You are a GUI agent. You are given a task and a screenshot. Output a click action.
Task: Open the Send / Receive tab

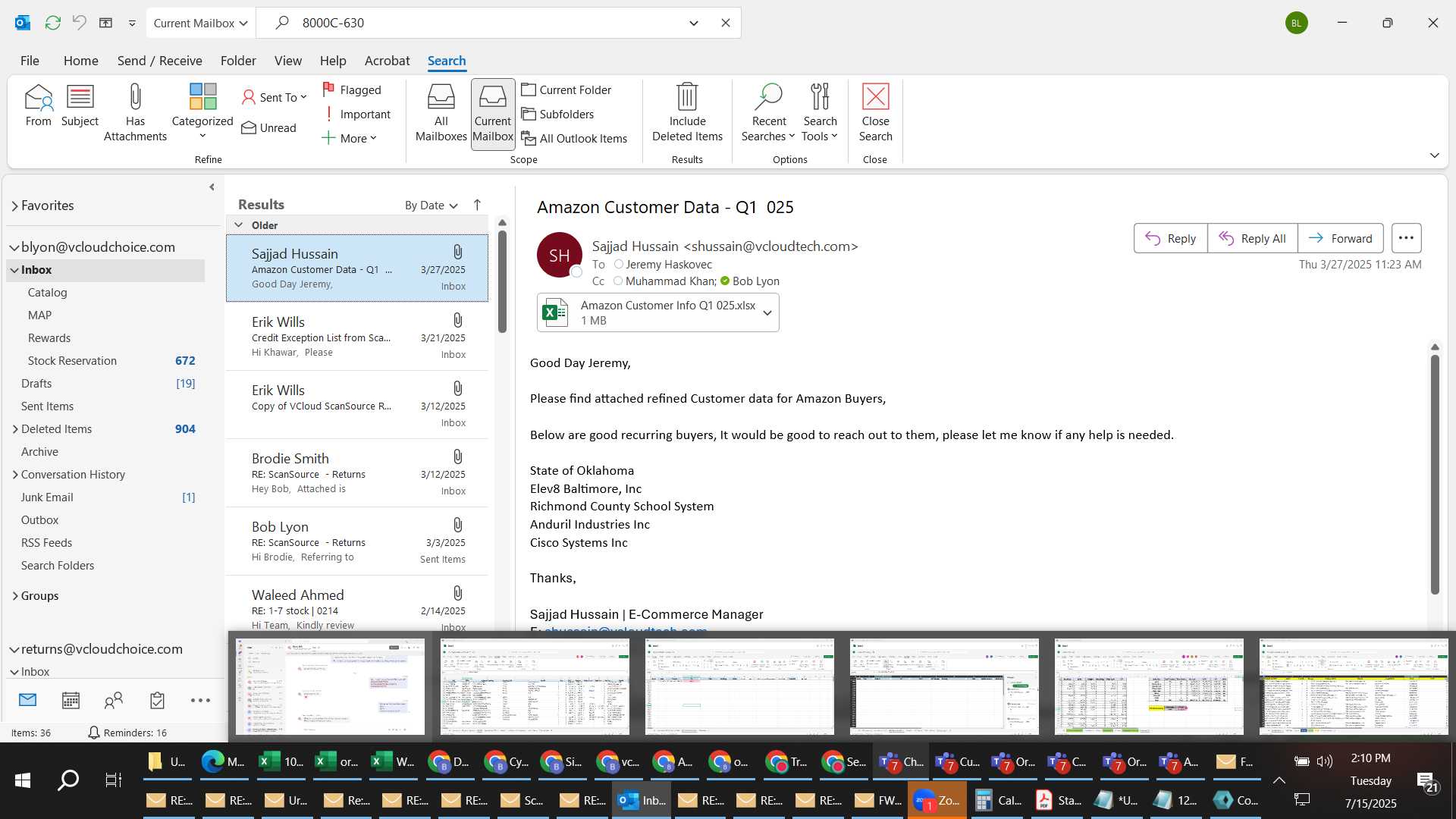[159, 61]
